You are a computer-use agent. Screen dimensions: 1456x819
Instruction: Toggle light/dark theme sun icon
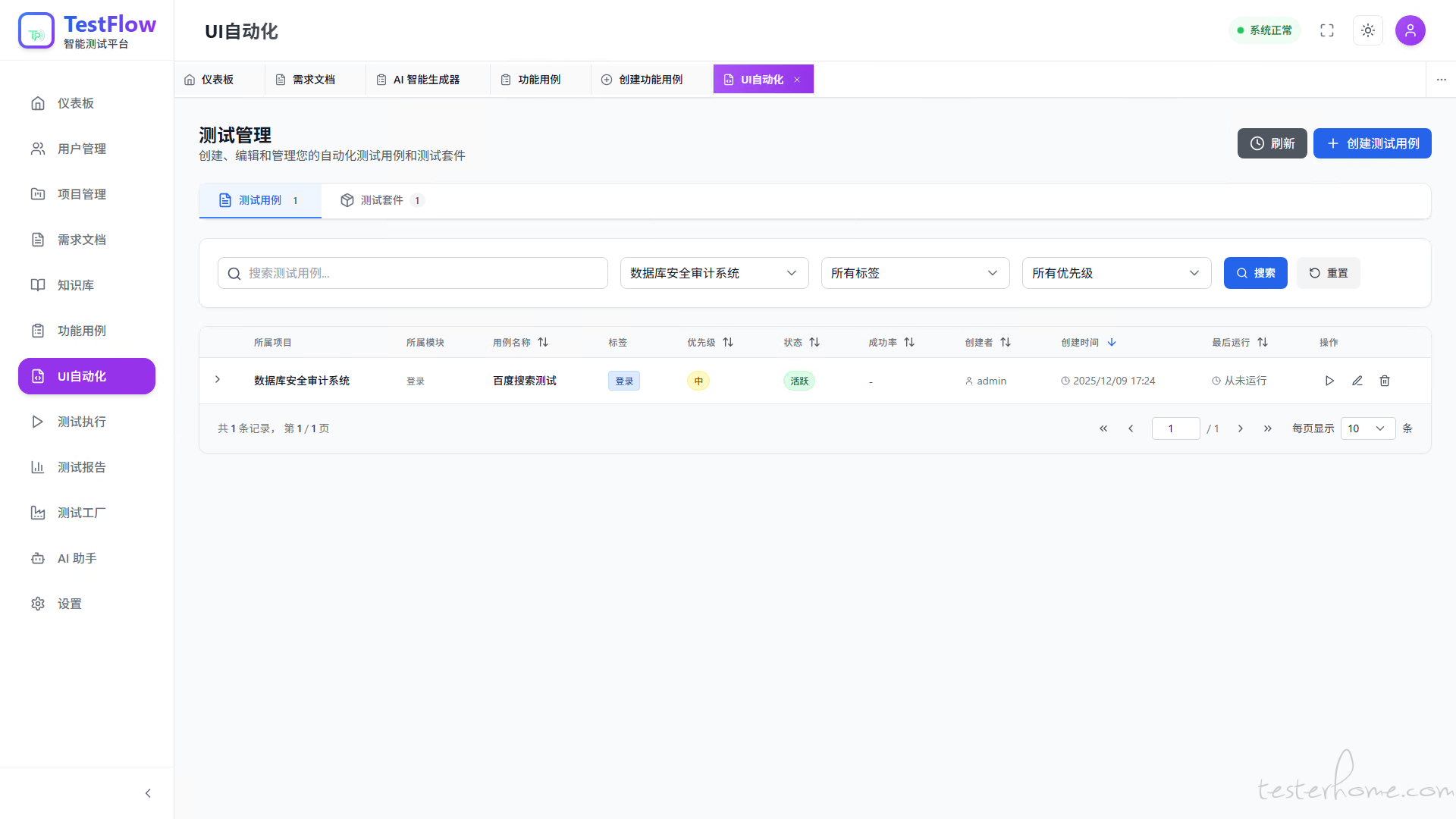(1368, 30)
